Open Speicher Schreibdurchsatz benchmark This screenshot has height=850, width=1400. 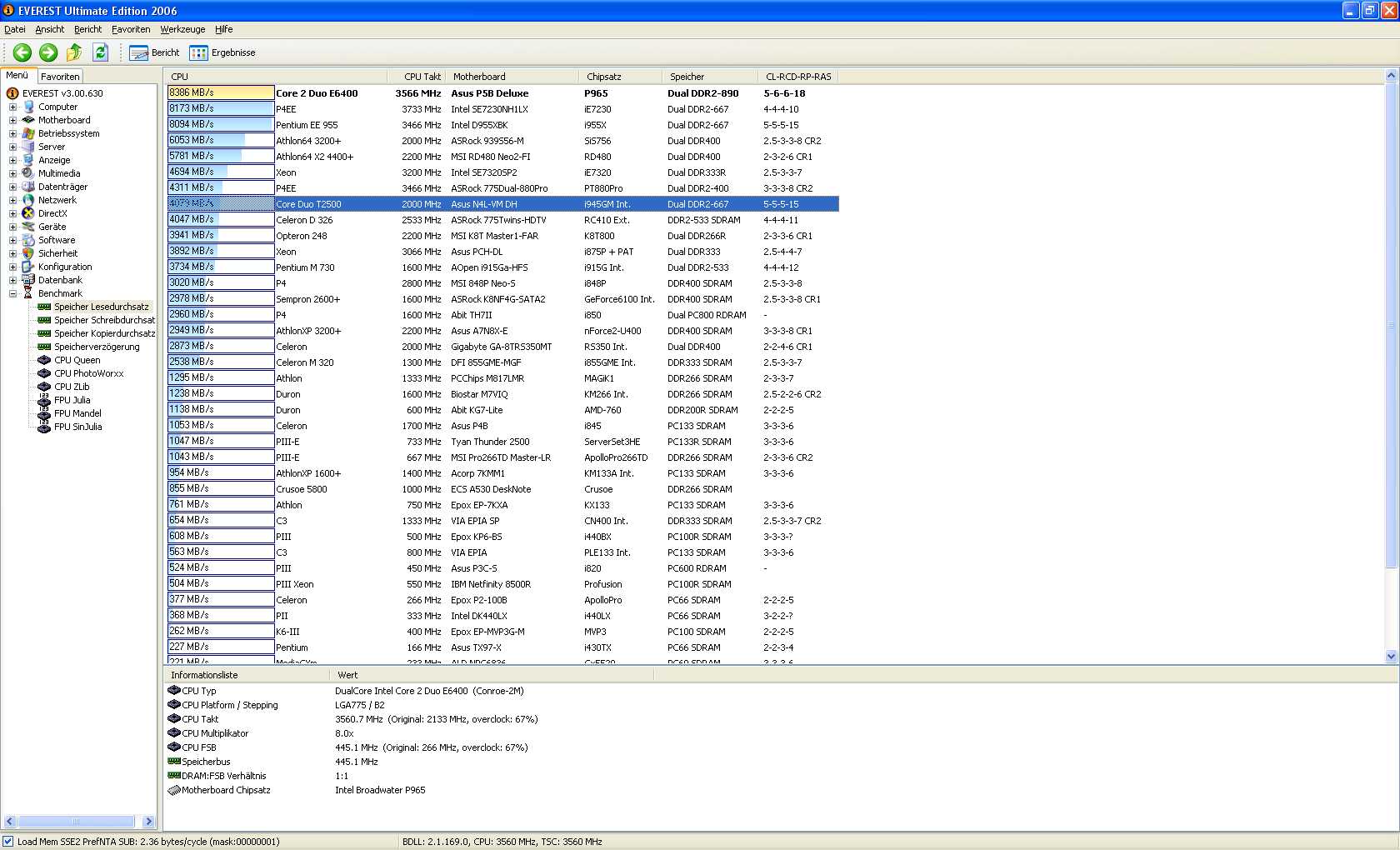[x=104, y=320]
